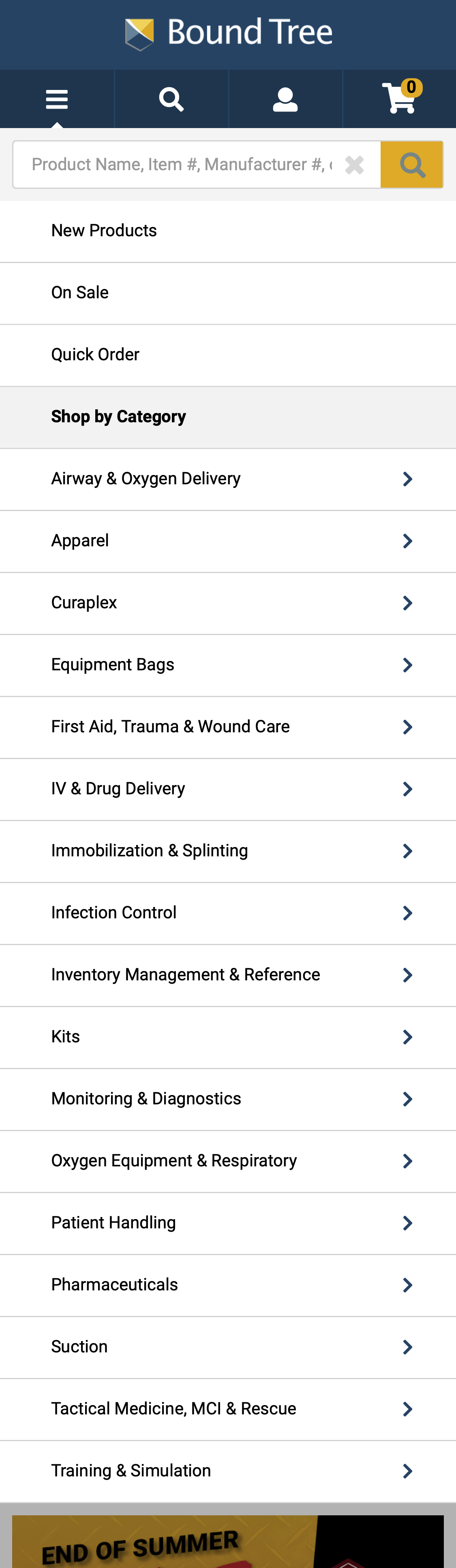Click the End of Summer banner

coord(228,1540)
